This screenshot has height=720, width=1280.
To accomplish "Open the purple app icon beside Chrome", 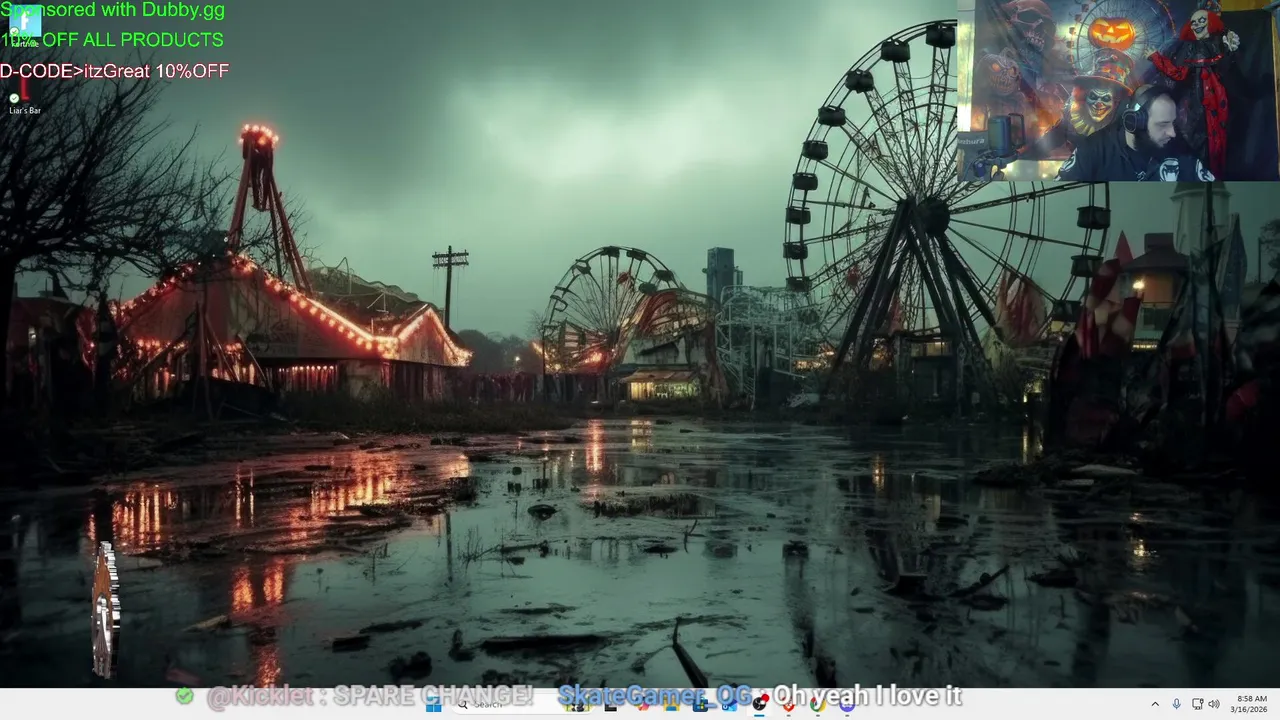I will click(846, 704).
